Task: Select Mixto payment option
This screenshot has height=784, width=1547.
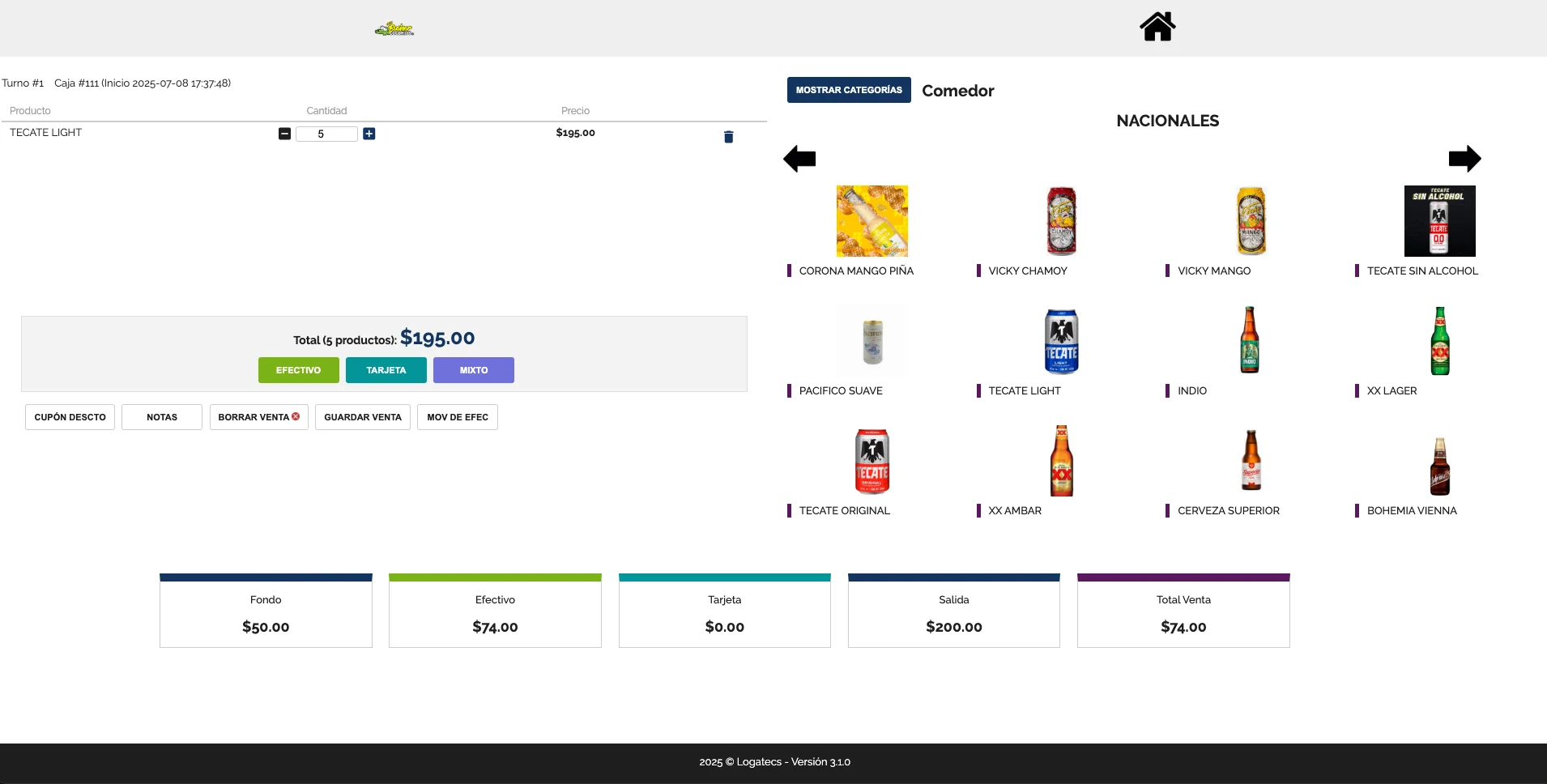Action: pyautogui.click(x=473, y=370)
